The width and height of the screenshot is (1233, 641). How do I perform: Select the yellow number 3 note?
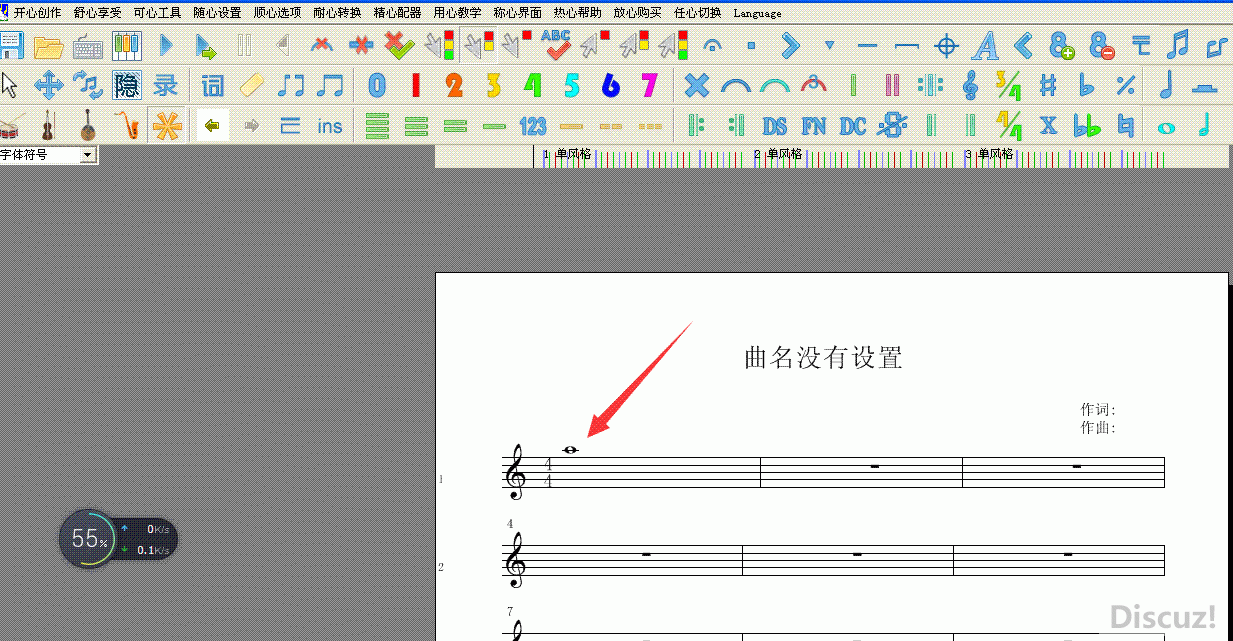tap(493, 86)
